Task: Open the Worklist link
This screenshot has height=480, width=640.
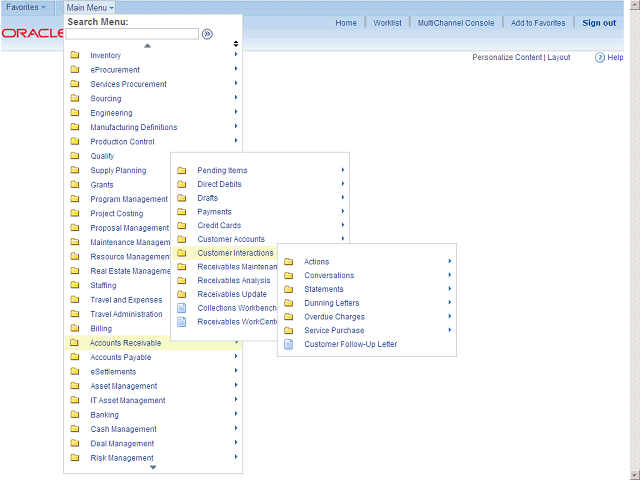Action: pos(387,23)
